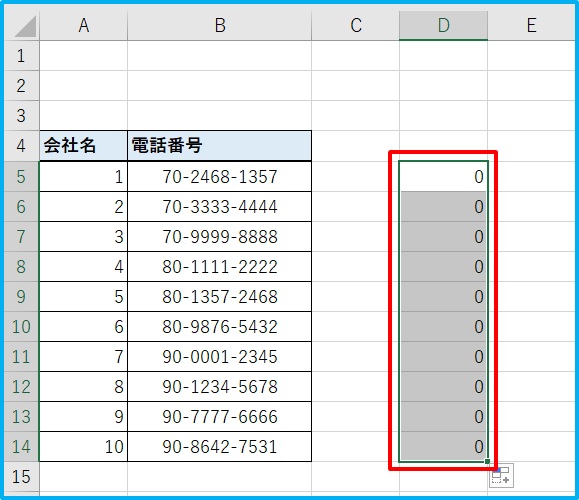Click the fill handle of column D selection
The height and width of the screenshot is (500, 579).
coord(487,461)
